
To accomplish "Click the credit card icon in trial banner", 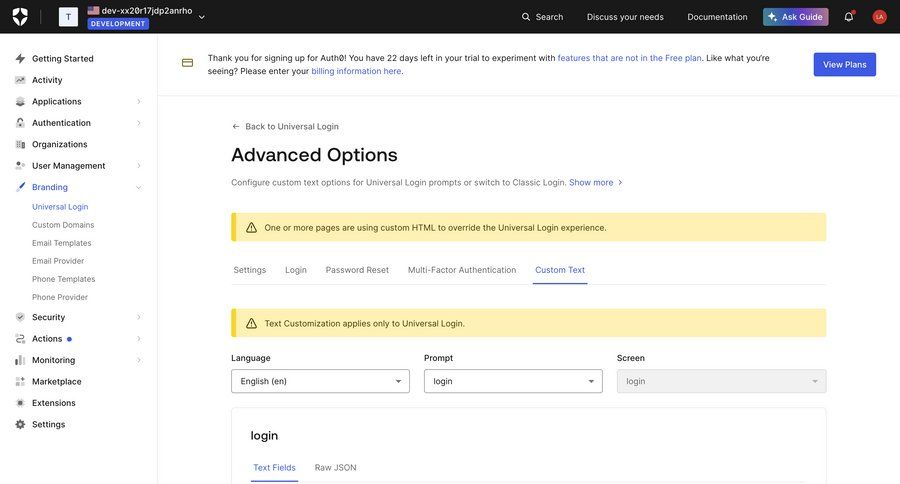I will (188, 63).
